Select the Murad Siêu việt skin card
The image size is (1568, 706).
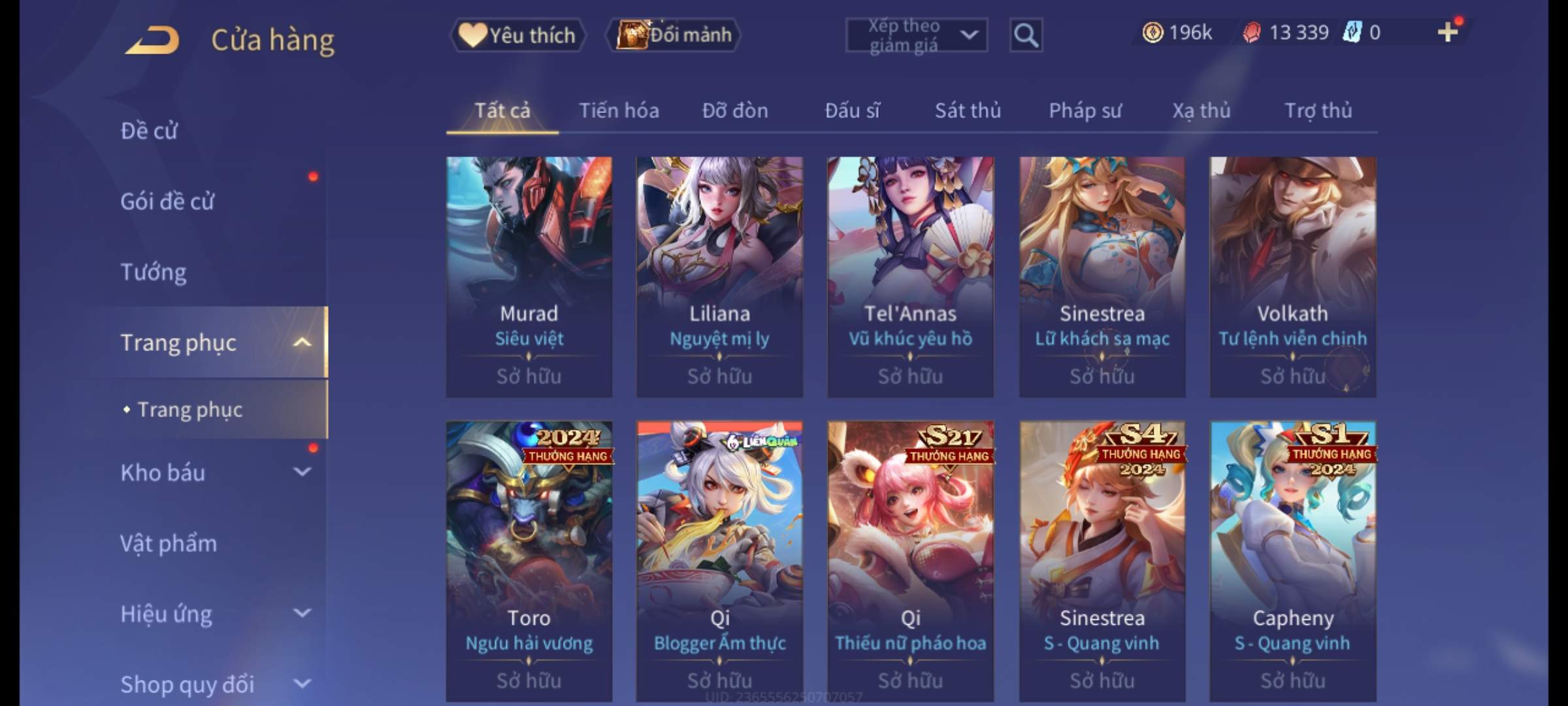[x=529, y=277]
